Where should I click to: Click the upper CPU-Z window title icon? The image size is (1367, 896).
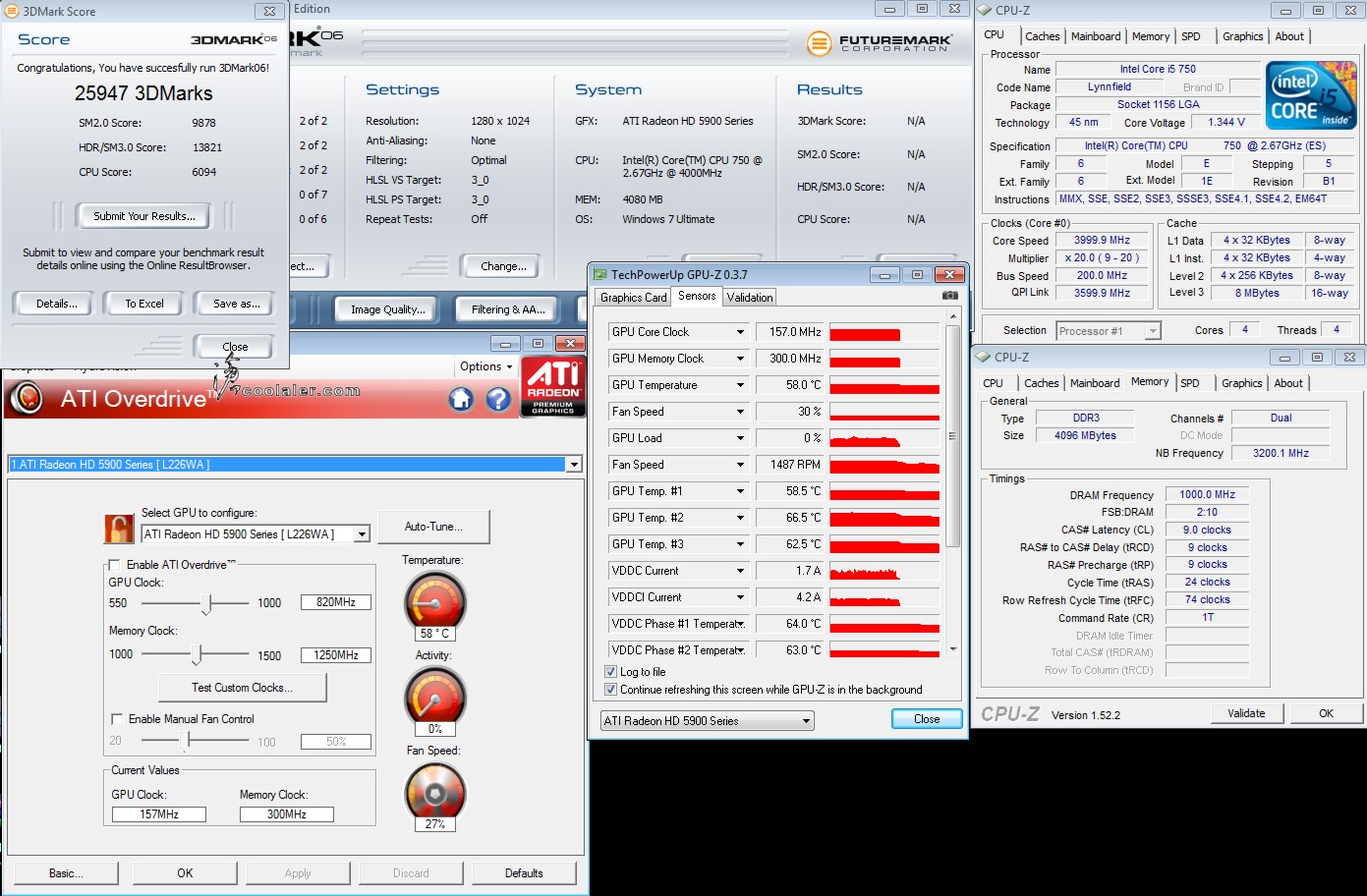(984, 10)
